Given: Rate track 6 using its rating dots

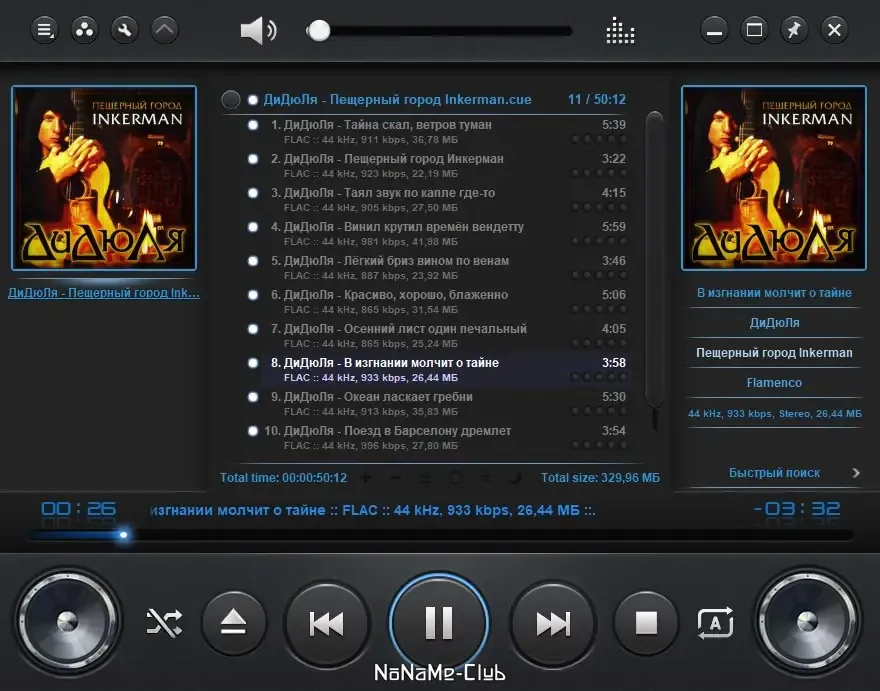Looking at the screenshot, I should (x=599, y=309).
